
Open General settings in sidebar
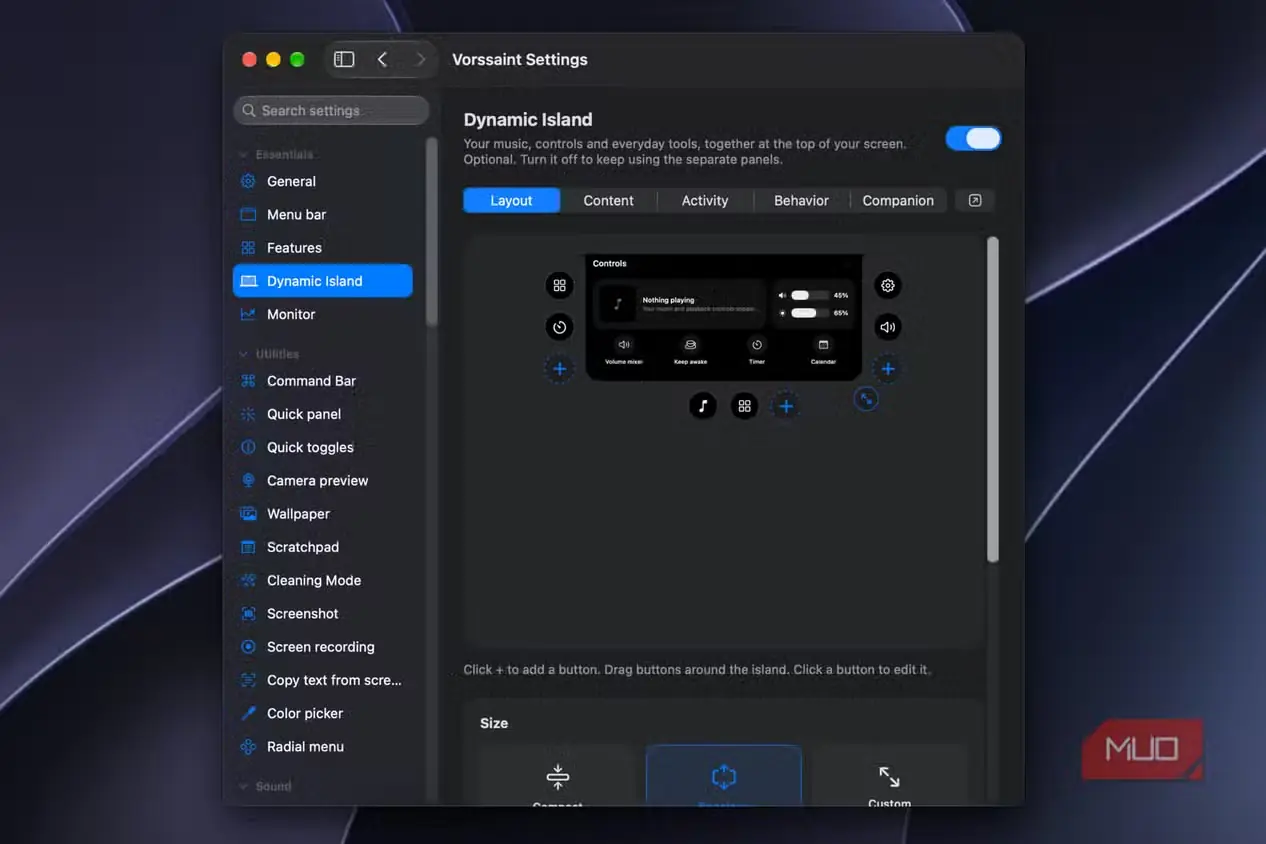322,181
